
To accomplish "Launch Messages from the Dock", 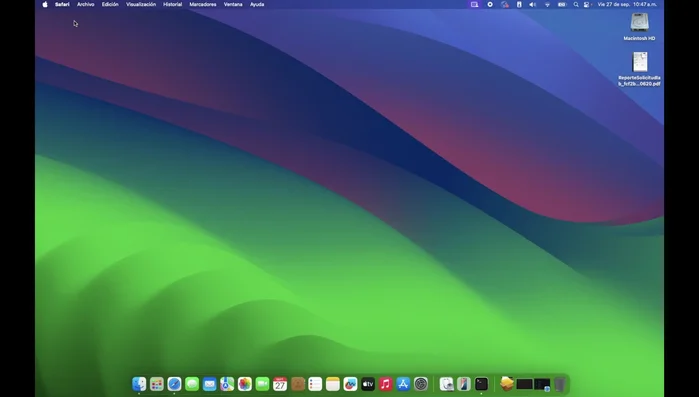I will coord(192,384).
